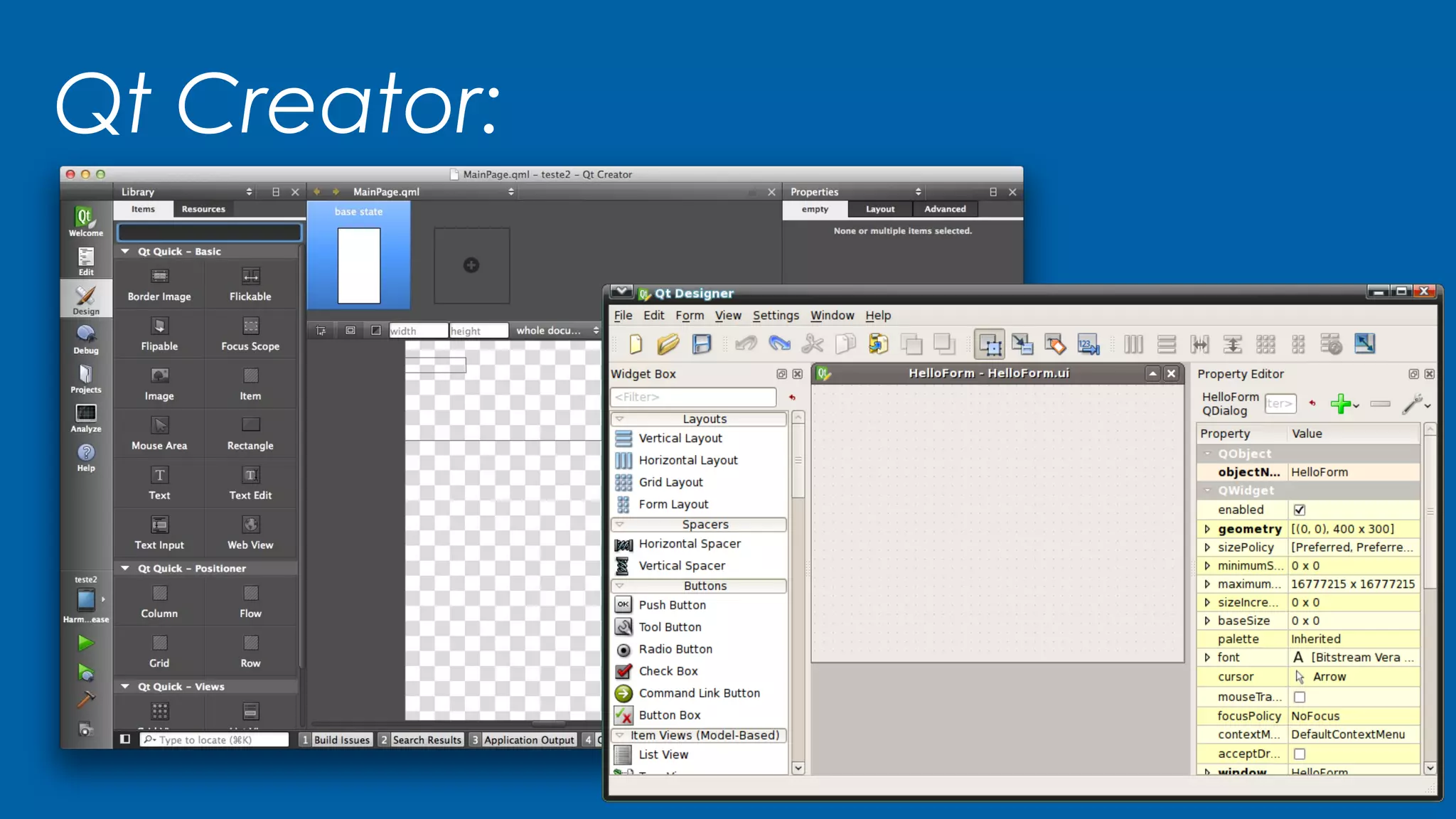Select Vertical Spacer in Widget Box

pos(682,566)
